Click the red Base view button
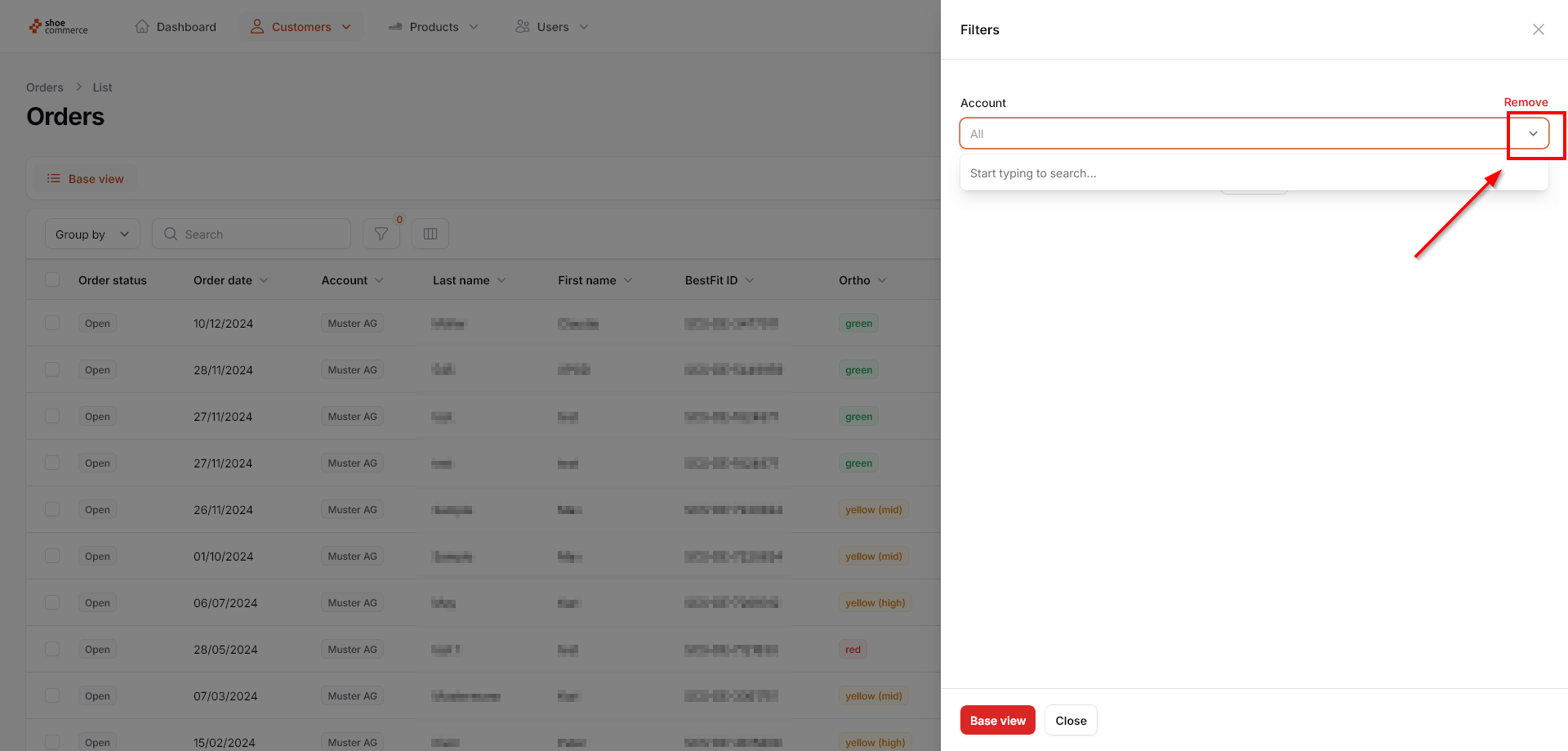The image size is (1568, 751). point(997,720)
